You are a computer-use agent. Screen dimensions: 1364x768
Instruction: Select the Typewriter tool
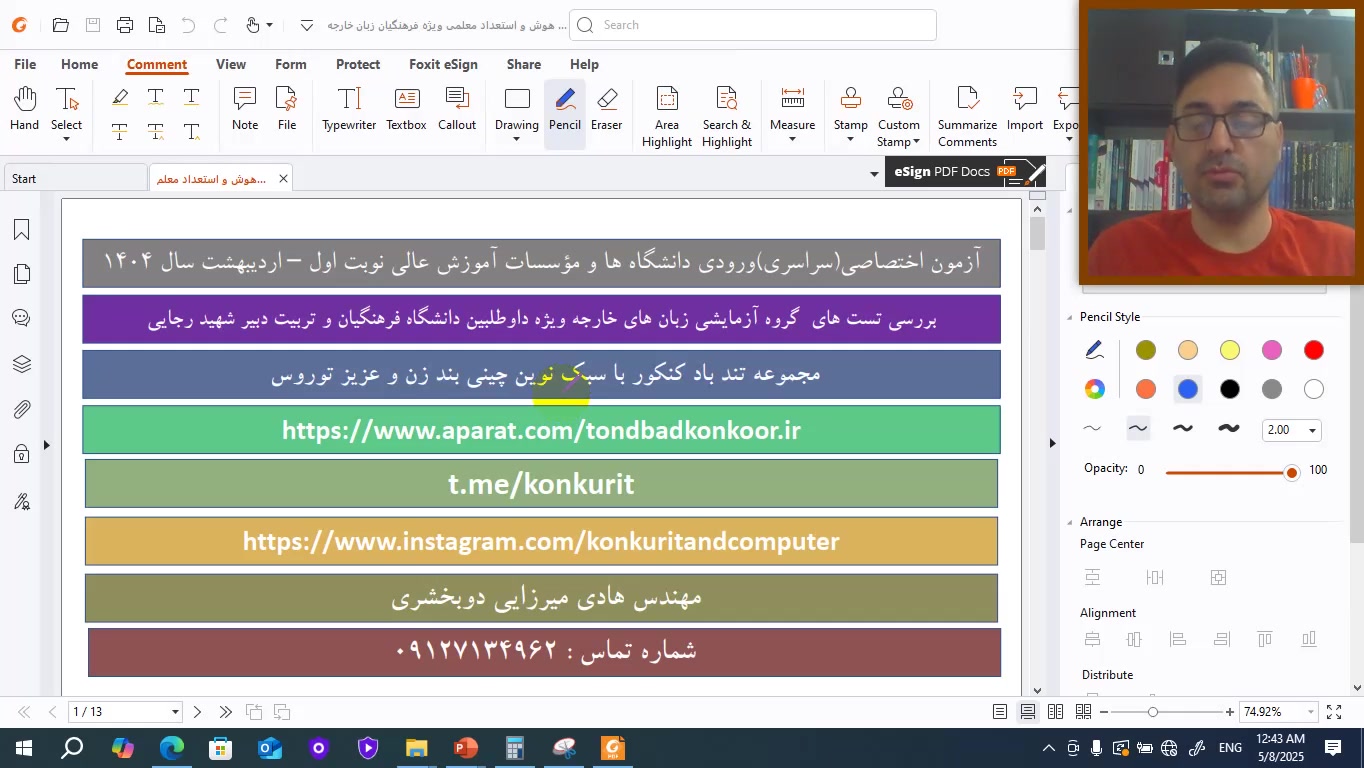click(x=349, y=109)
